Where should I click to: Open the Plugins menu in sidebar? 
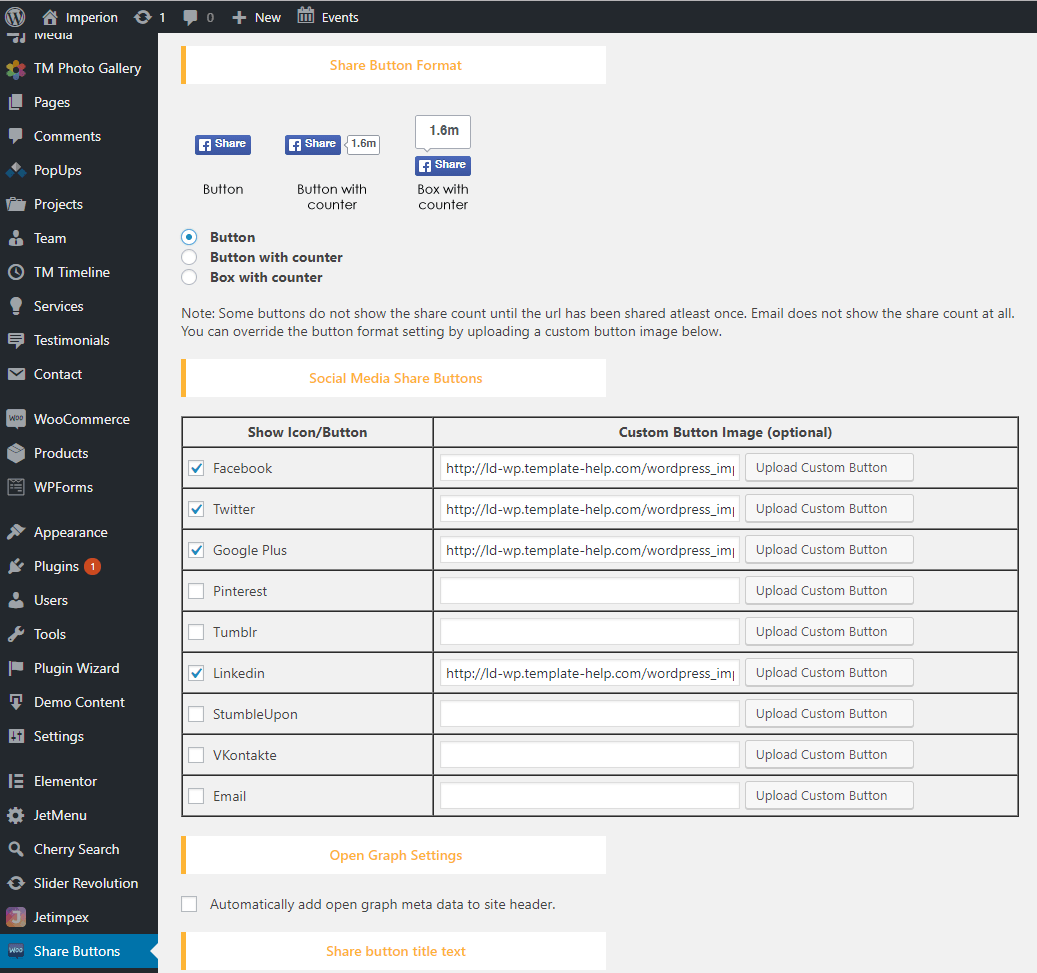(x=56, y=567)
